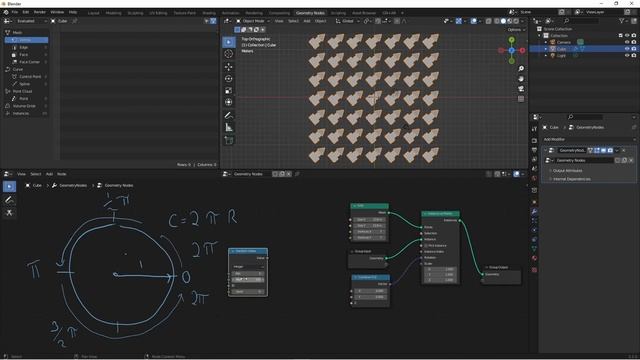Image resolution: width=640 pixels, height=360 pixels.
Task: Click the outliner search field
Action: pos(582,21)
